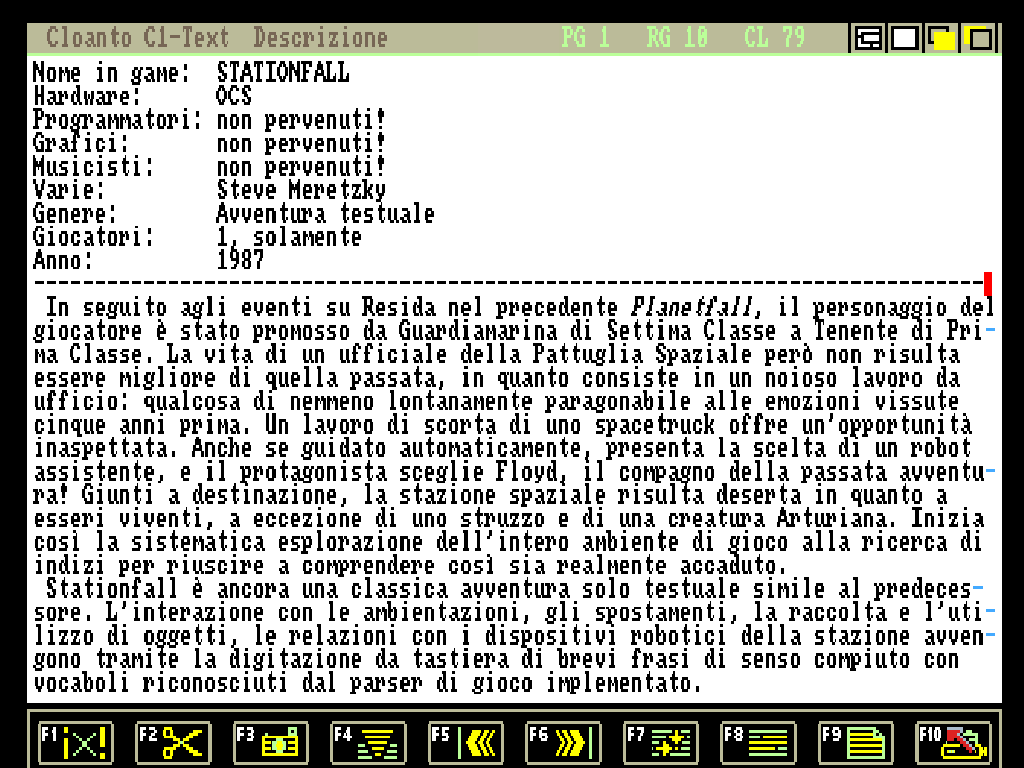The width and height of the screenshot is (1024, 768).
Task: Click the CL 79 column indicator
Action: [774, 39]
